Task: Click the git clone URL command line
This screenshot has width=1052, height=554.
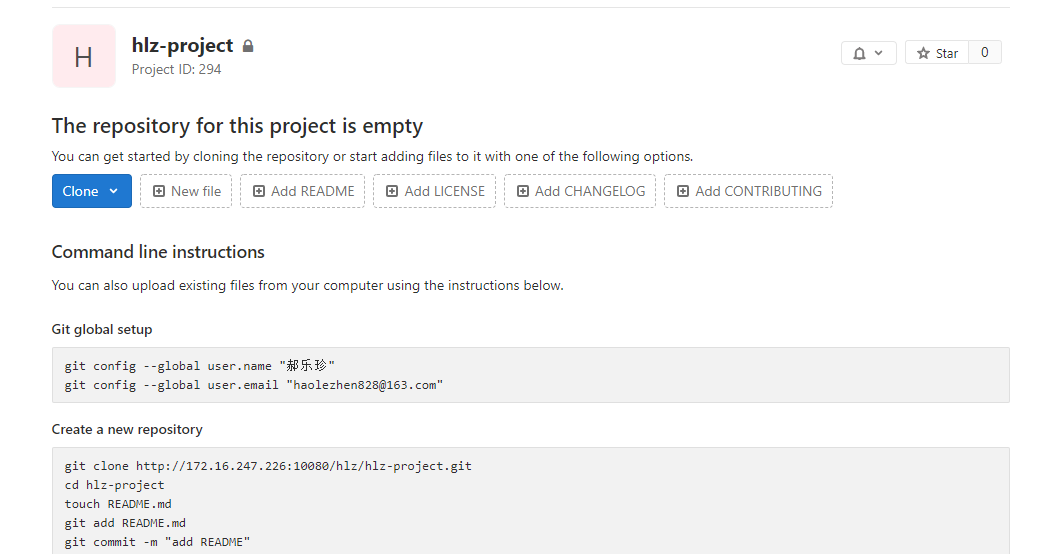Action: pos(268,465)
